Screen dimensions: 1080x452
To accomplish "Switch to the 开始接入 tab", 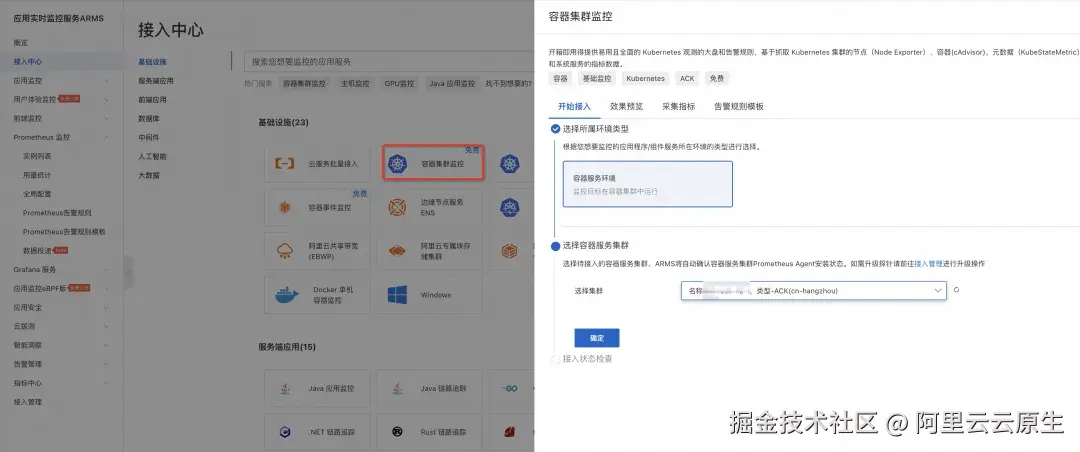I will pyautogui.click(x=574, y=107).
